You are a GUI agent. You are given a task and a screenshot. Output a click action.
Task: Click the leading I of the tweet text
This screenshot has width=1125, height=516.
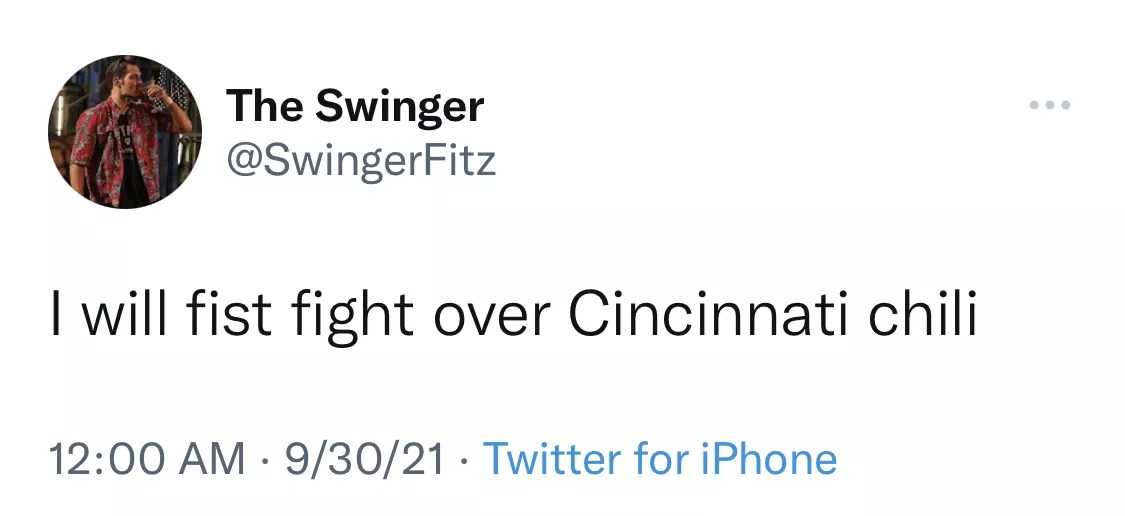55,314
